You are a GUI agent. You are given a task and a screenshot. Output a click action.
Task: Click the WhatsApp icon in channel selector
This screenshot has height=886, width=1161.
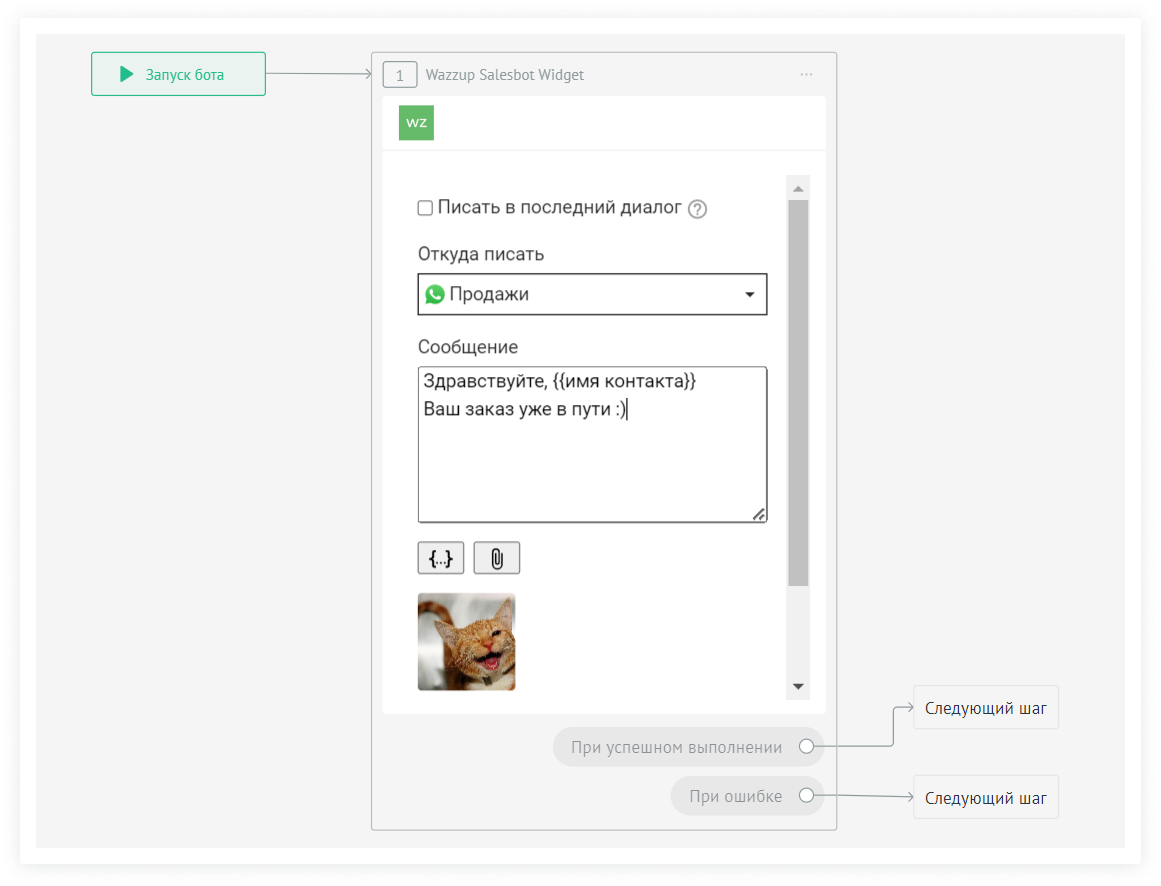pyautogui.click(x=435, y=295)
